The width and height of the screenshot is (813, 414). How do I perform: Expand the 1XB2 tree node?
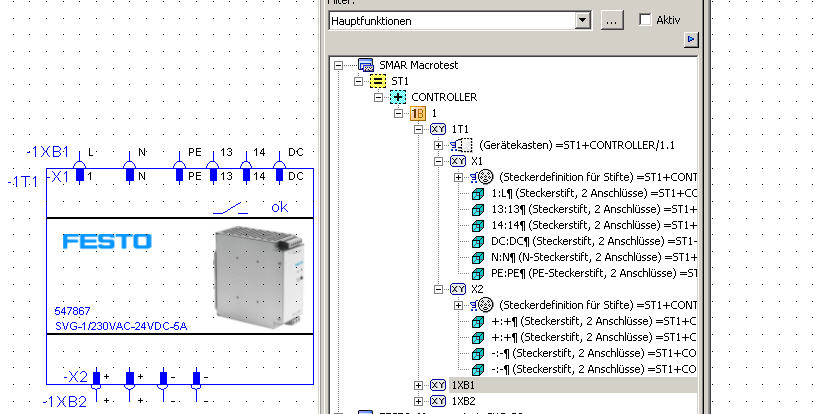418,401
